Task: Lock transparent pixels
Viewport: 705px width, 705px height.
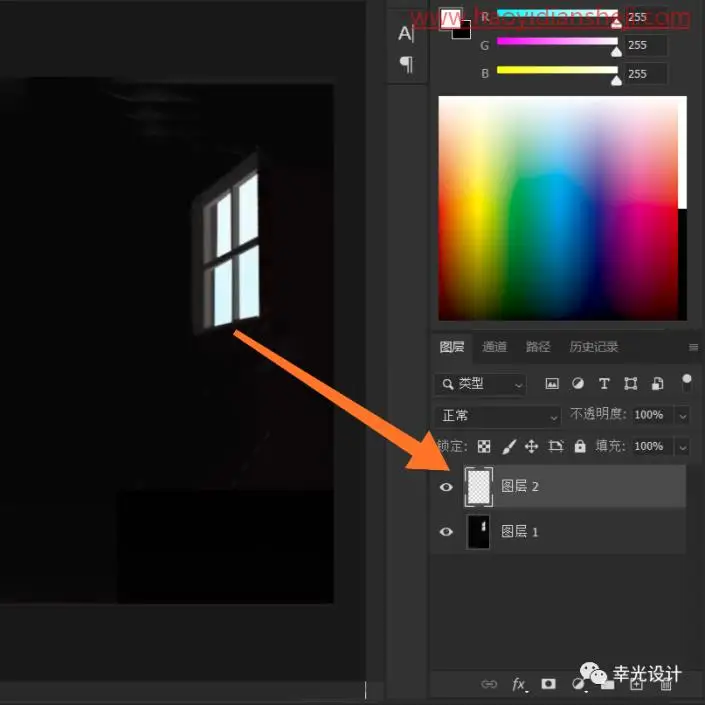Action: click(484, 446)
